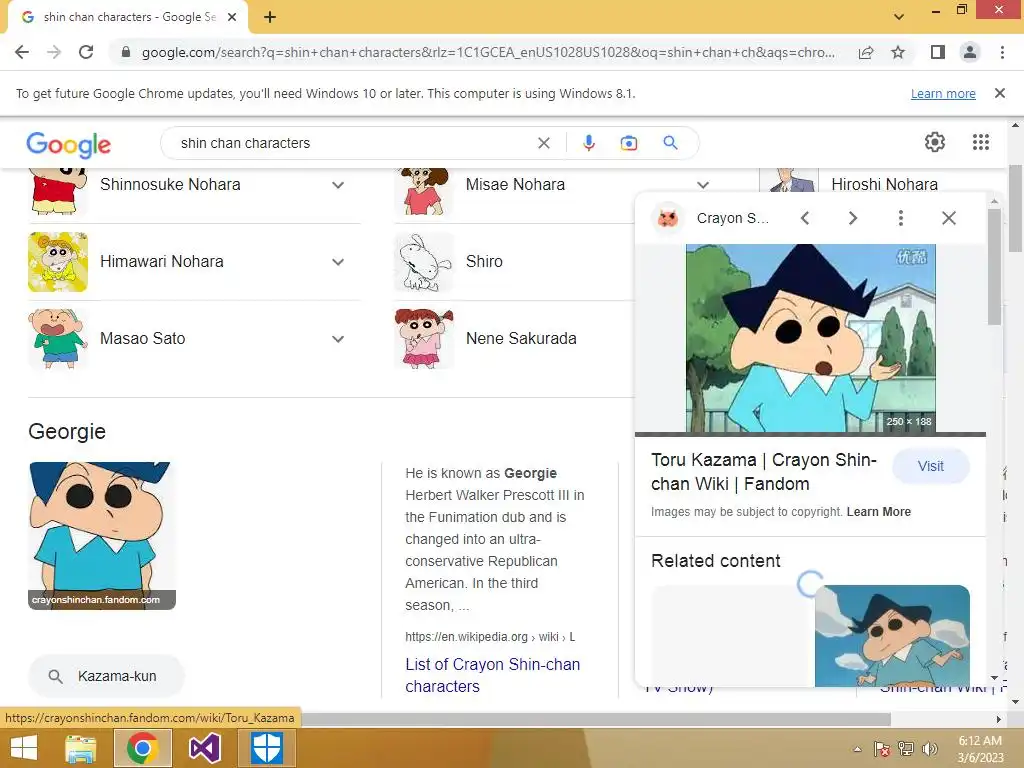Select Nene Sakurada character entry
The width and height of the screenshot is (1024, 768).
[521, 338]
